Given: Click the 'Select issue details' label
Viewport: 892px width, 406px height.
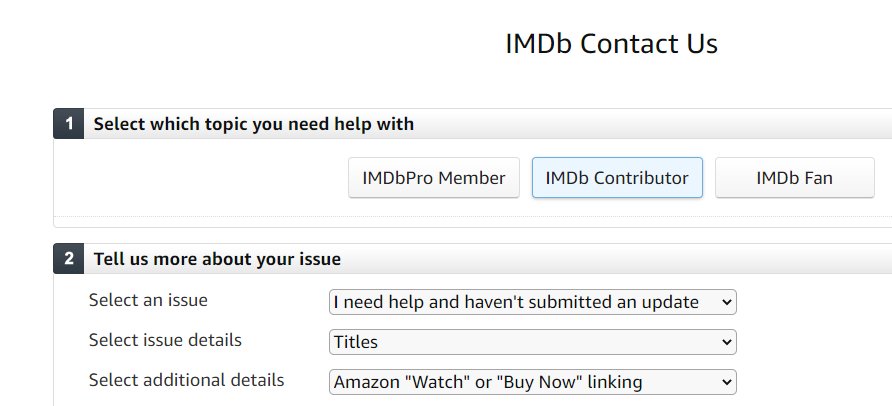Looking at the screenshot, I should coord(165,340).
